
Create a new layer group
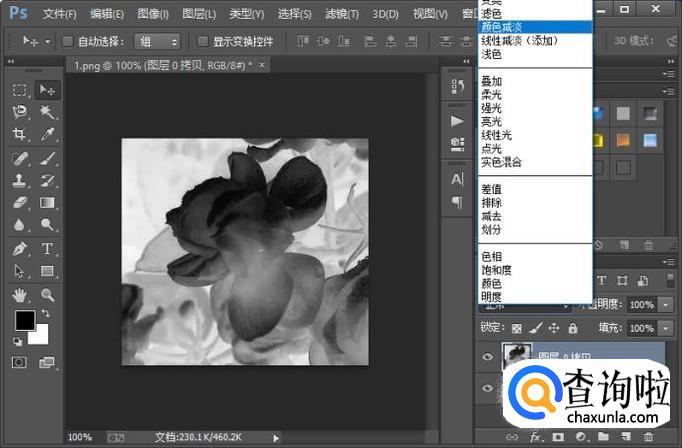tap(603, 437)
